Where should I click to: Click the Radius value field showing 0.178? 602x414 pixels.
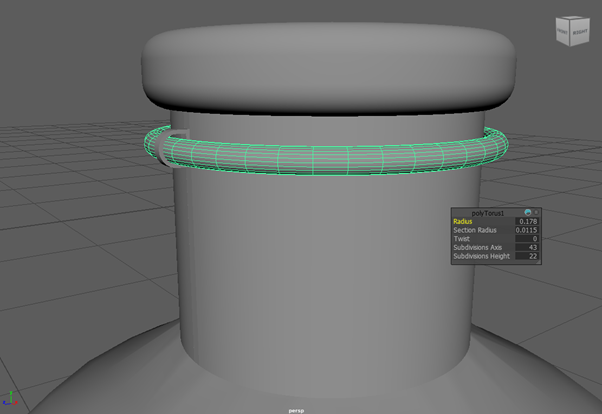[x=526, y=221]
